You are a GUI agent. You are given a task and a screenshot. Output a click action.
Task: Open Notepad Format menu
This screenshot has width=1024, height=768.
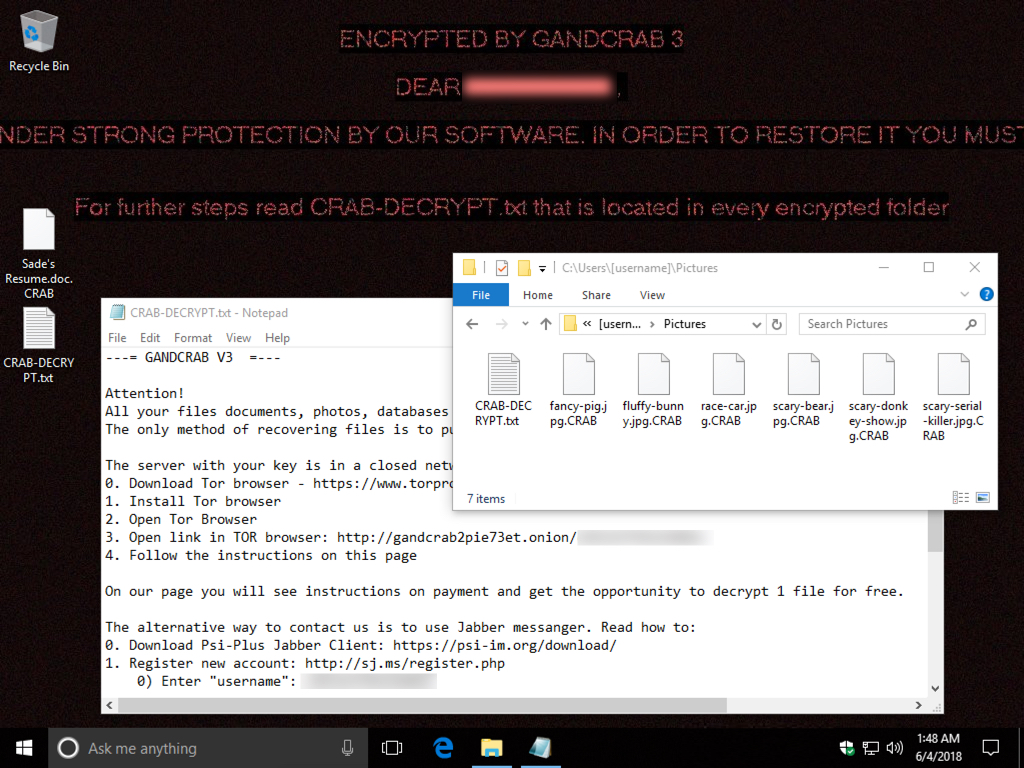(x=193, y=338)
